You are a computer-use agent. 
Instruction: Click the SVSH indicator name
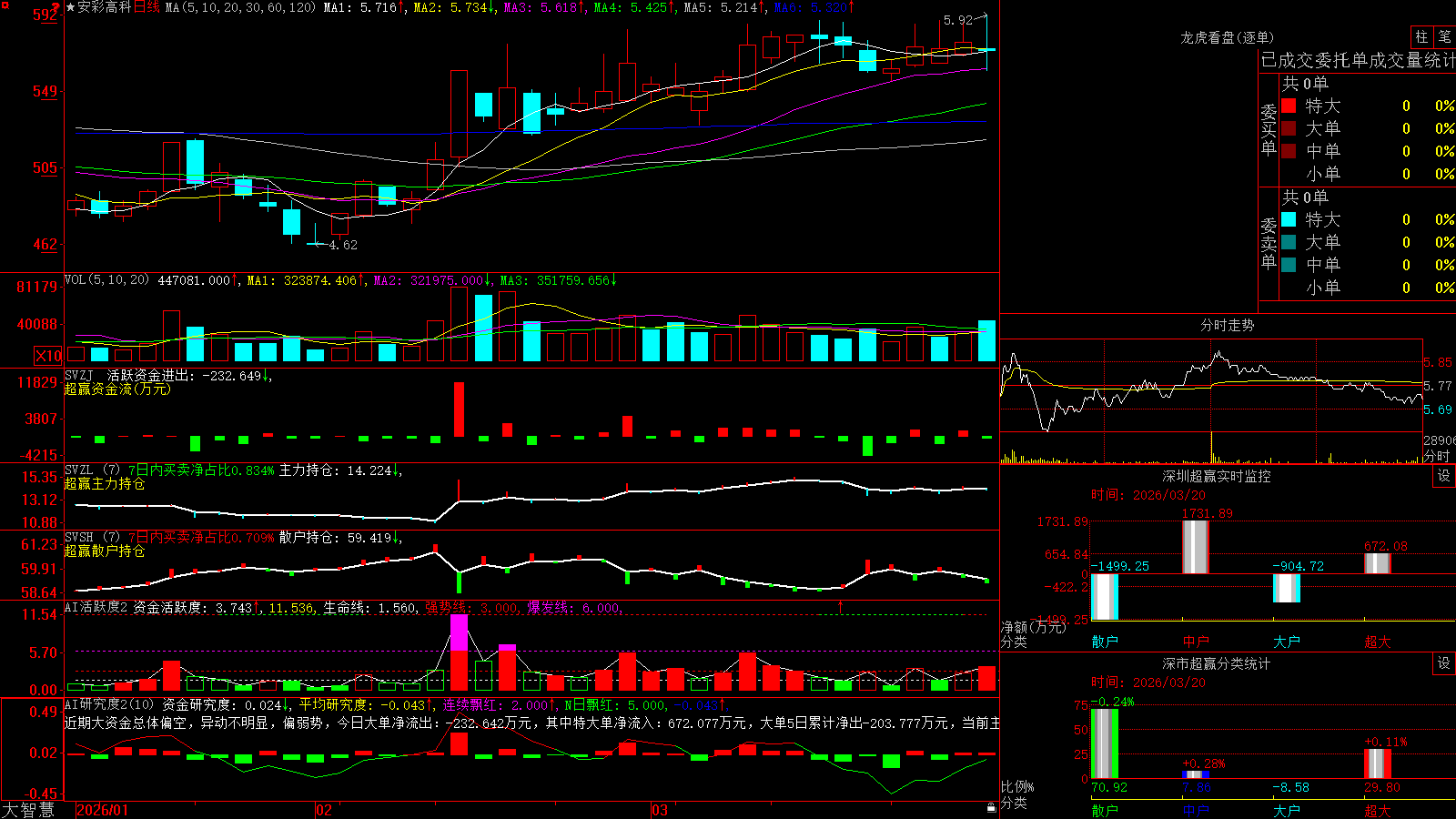coord(79,537)
